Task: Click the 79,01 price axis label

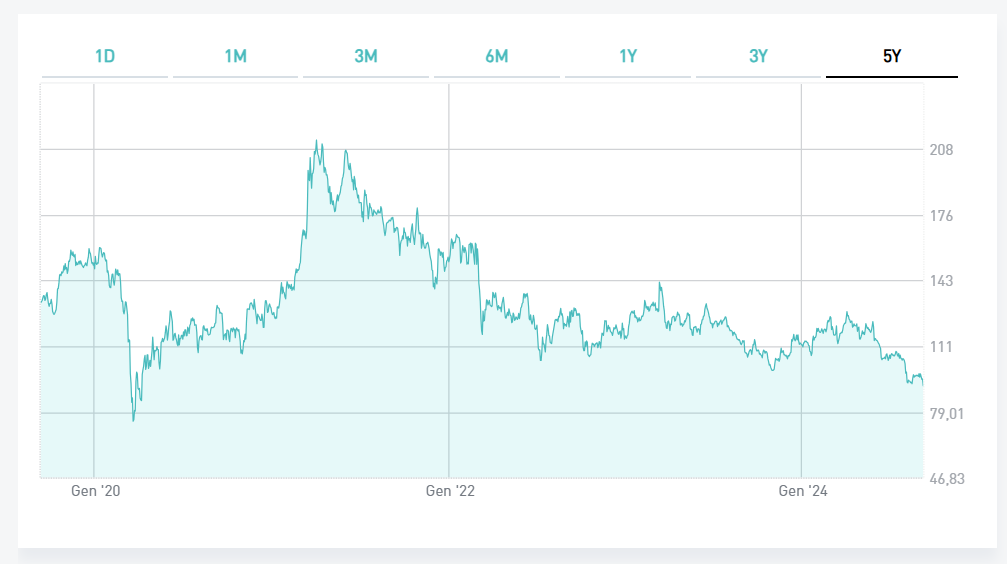Action: (x=945, y=413)
